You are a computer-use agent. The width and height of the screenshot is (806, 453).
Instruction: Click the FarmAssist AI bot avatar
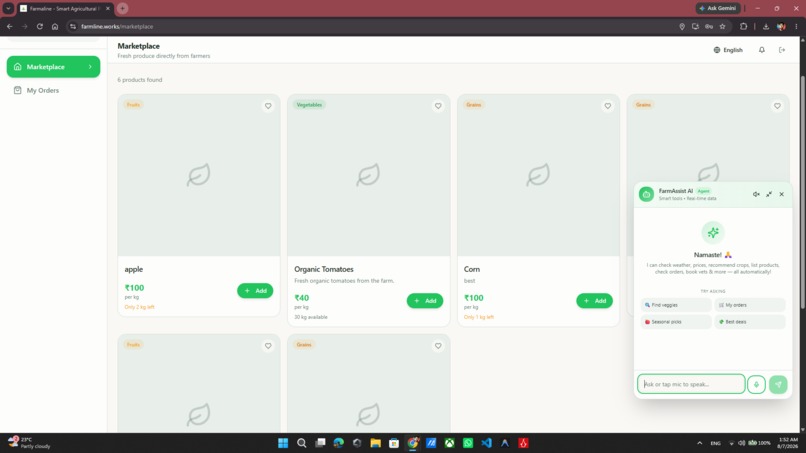point(647,194)
